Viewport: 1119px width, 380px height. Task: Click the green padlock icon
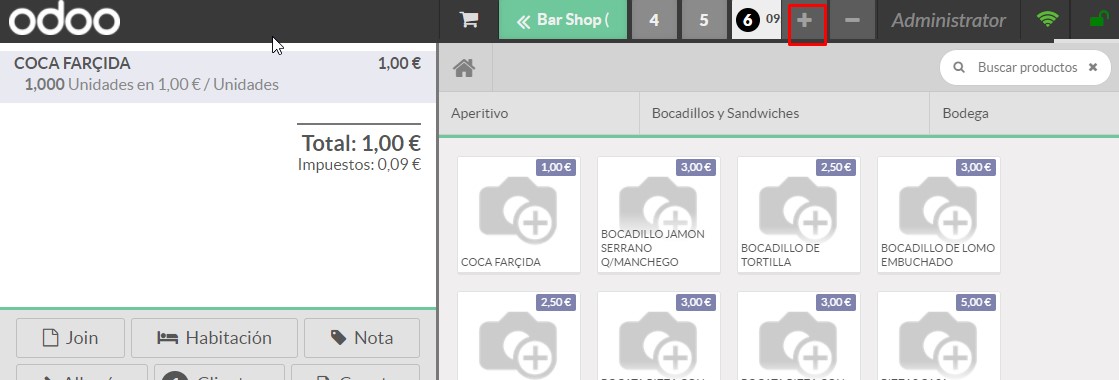click(x=1098, y=20)
